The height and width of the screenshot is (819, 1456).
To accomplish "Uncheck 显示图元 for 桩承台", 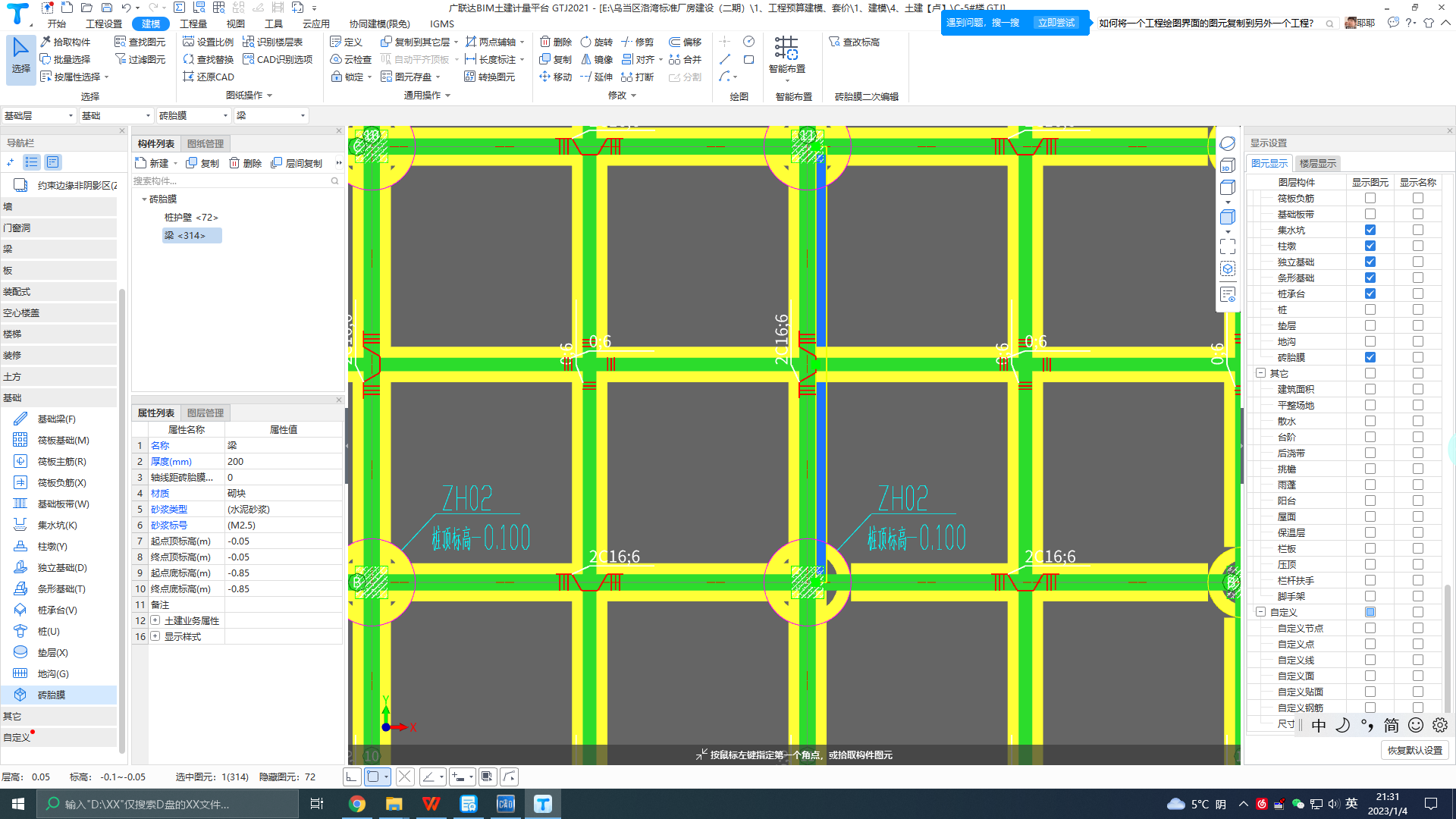I will click(x=1370, y=293).
